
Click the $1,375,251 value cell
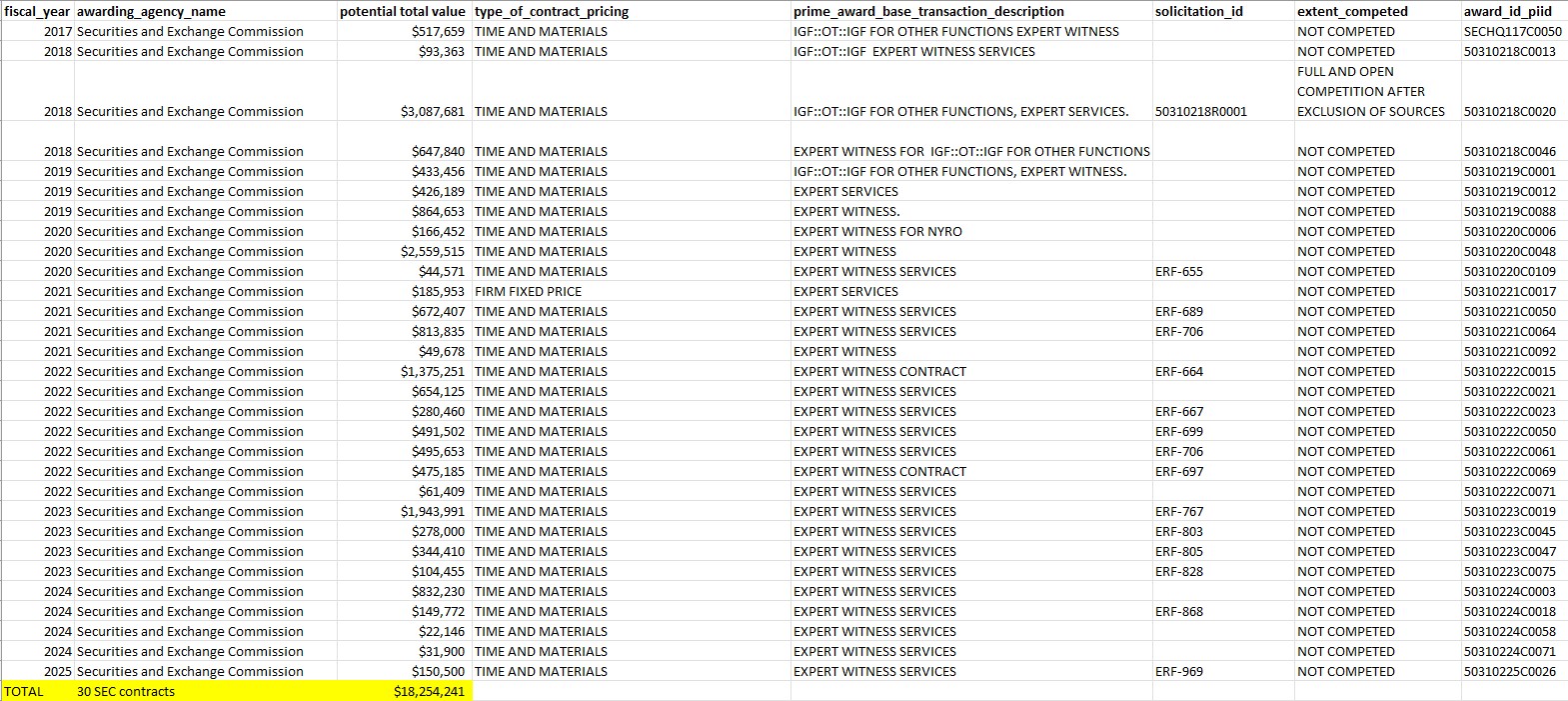404,371
